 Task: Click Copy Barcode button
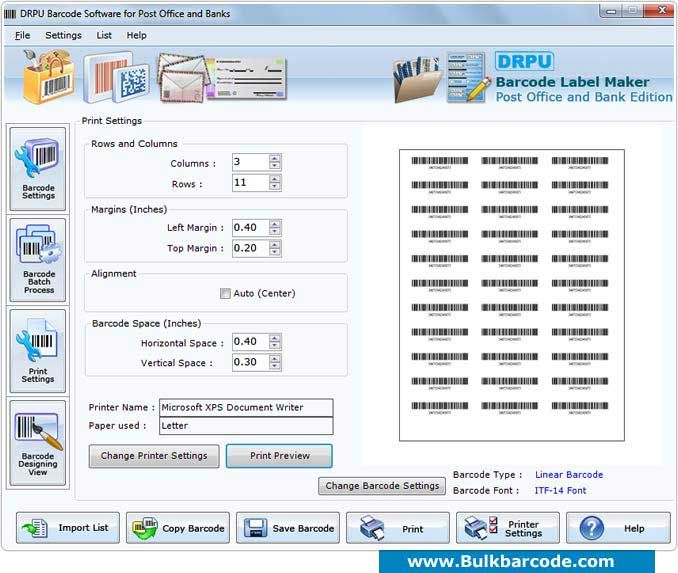tap(178, 528)
